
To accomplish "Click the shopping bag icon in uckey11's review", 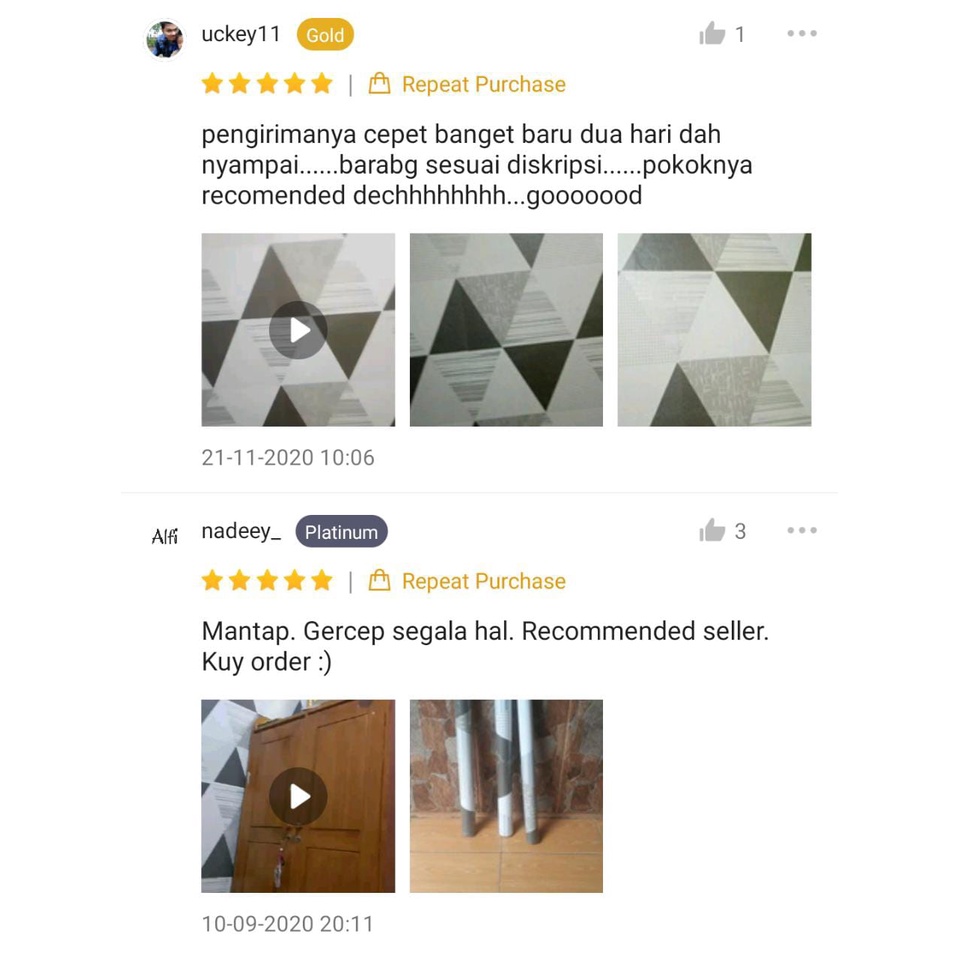I will [x=379, y=83].
